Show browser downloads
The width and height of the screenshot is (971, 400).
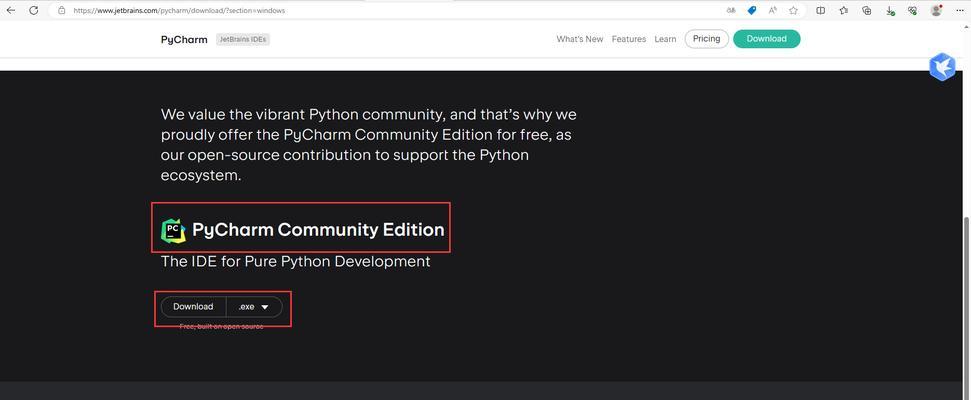pos(890,11)
